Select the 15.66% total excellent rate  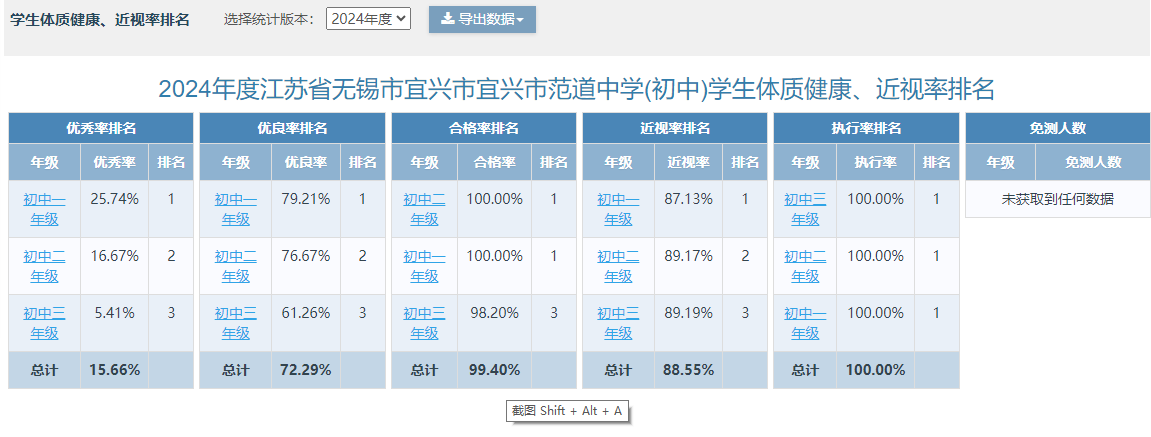pyautogui.click(x=115, y=370)
